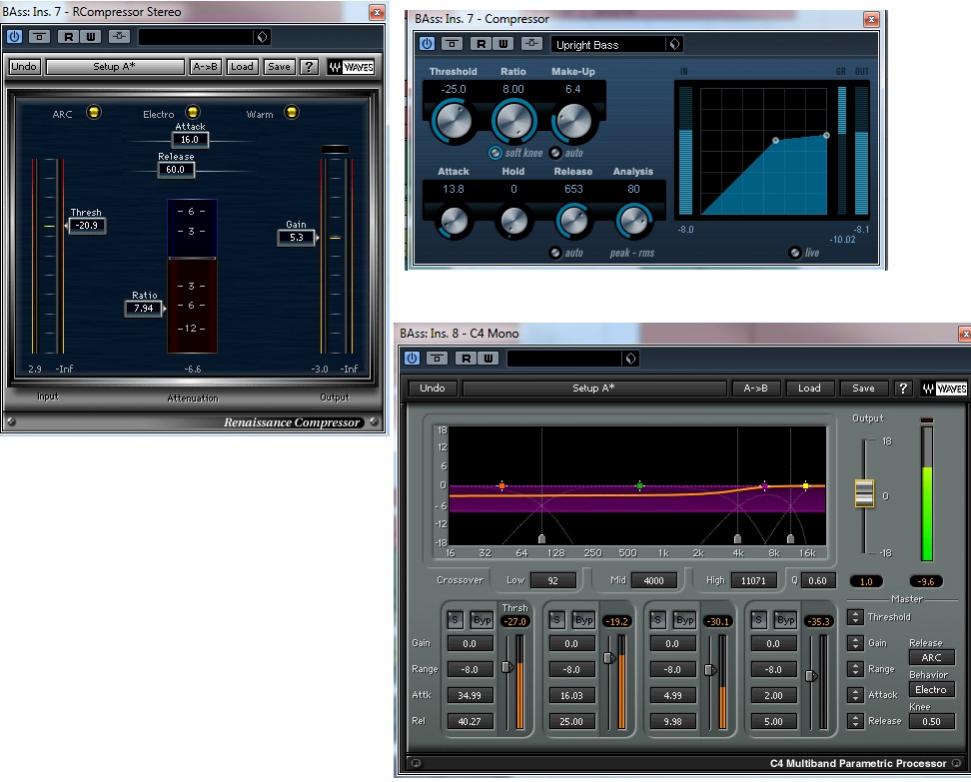Image resolution: width=971 pixels, height=782 pixels.
Task: Bypass the C4 band with threshold -19.2
Action: [583, 619]
